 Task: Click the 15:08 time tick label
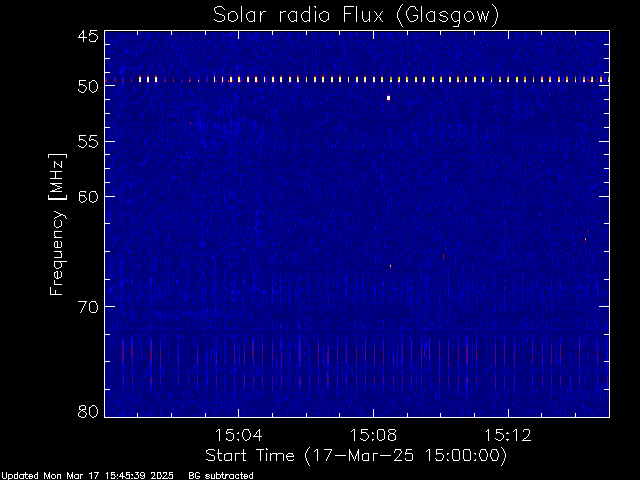[373, 435]
